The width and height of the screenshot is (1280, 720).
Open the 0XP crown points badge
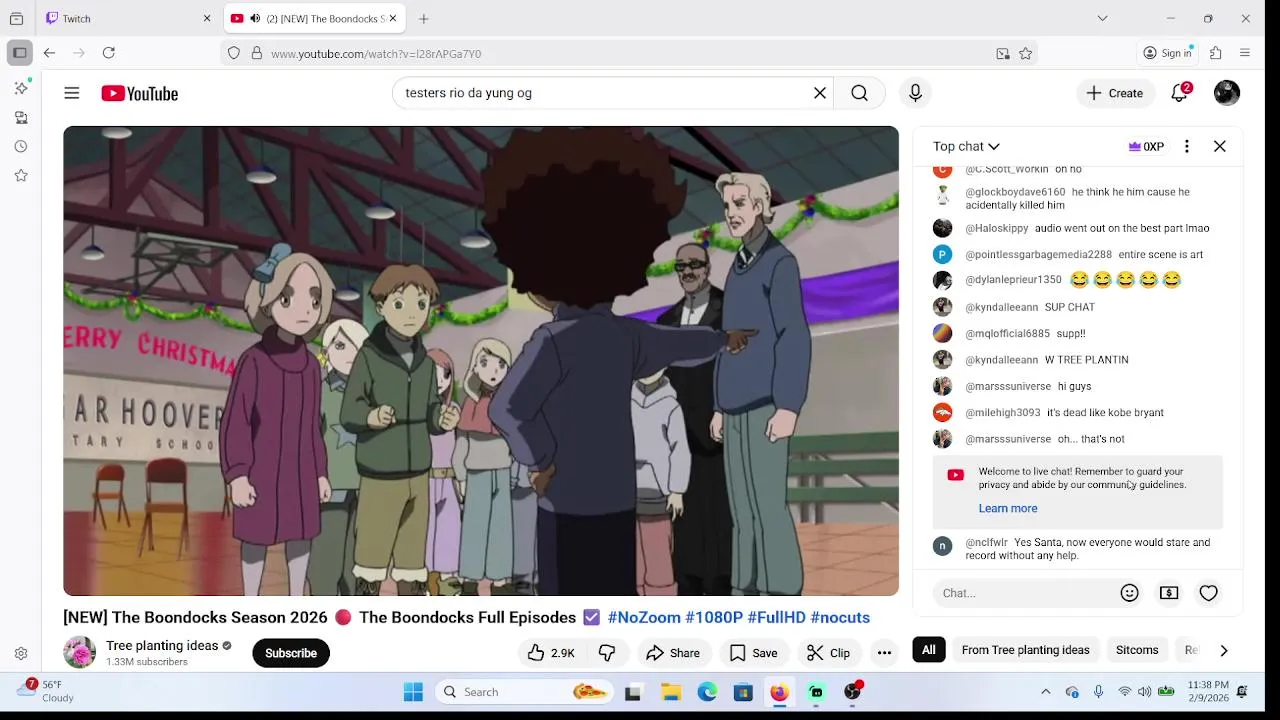pyautogui.click(x=1146, y=146)
